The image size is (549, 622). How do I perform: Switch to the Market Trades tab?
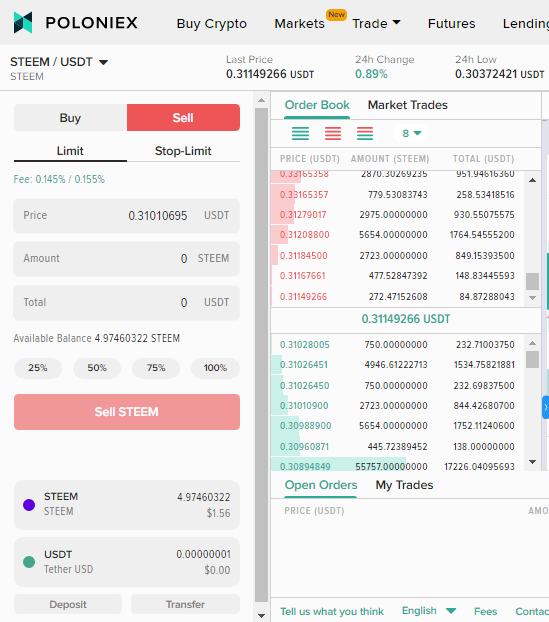(407, 105)
